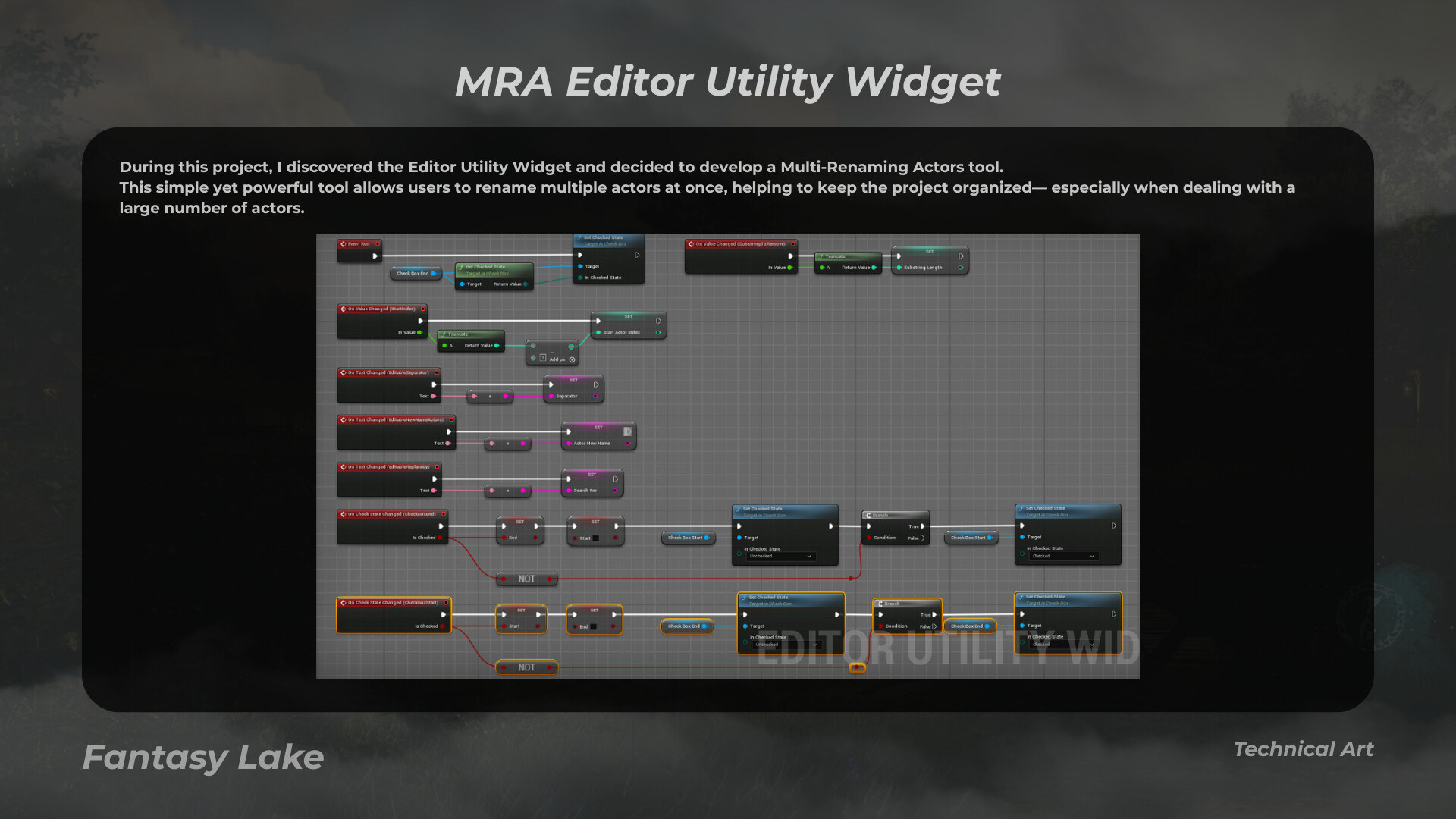Click the Get Checked State function icon

tap(461, 267)
